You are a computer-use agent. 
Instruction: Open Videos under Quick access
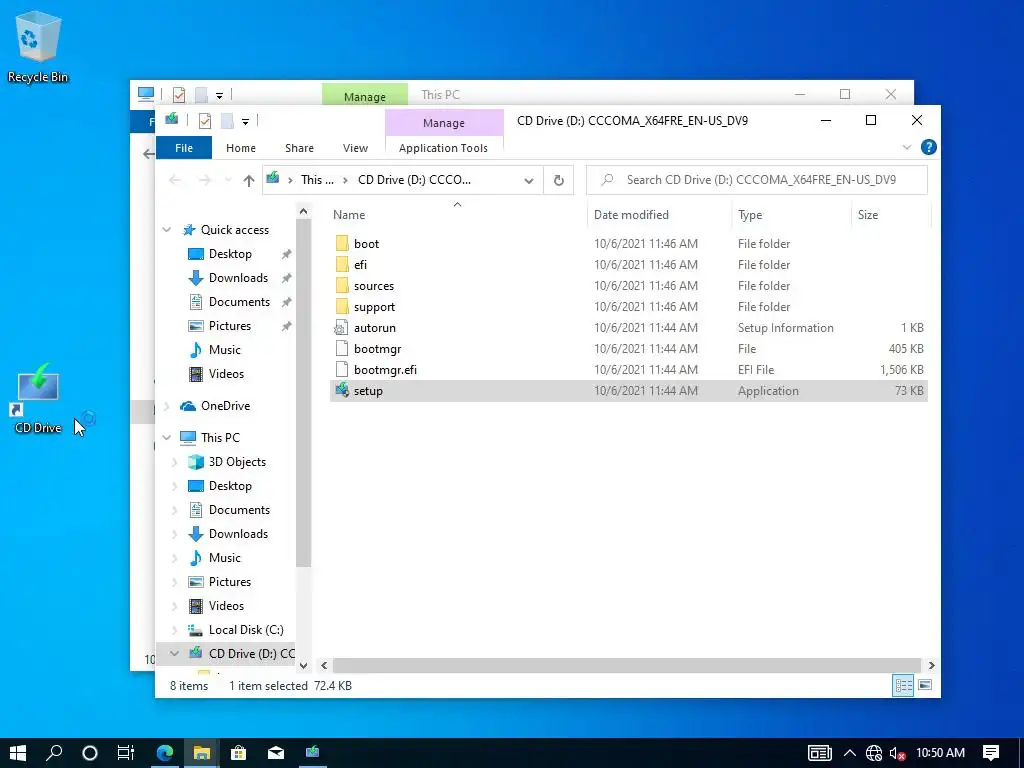[226, 374]
